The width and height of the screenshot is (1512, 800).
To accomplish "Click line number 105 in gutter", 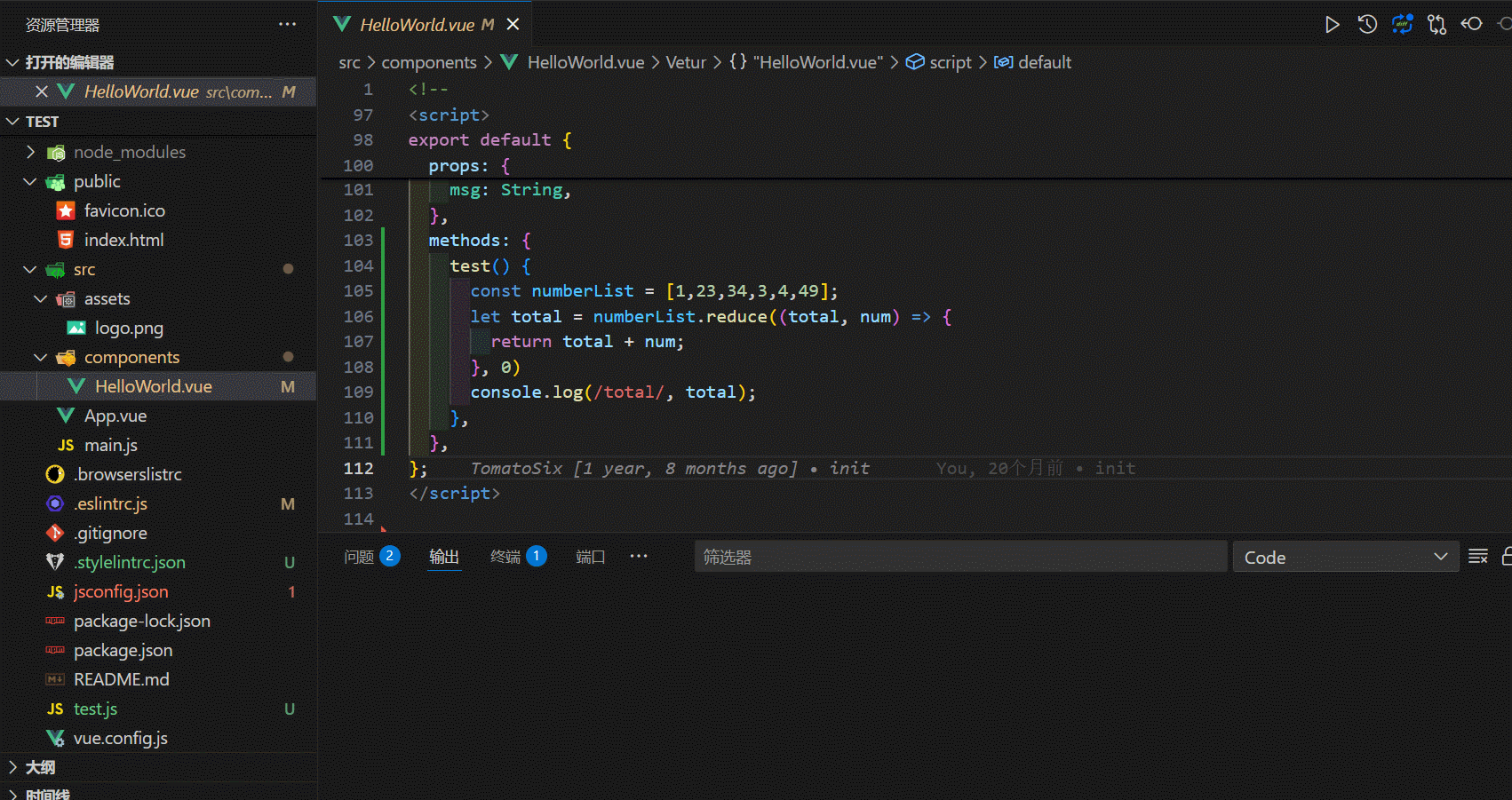I will tap(358, 291).
